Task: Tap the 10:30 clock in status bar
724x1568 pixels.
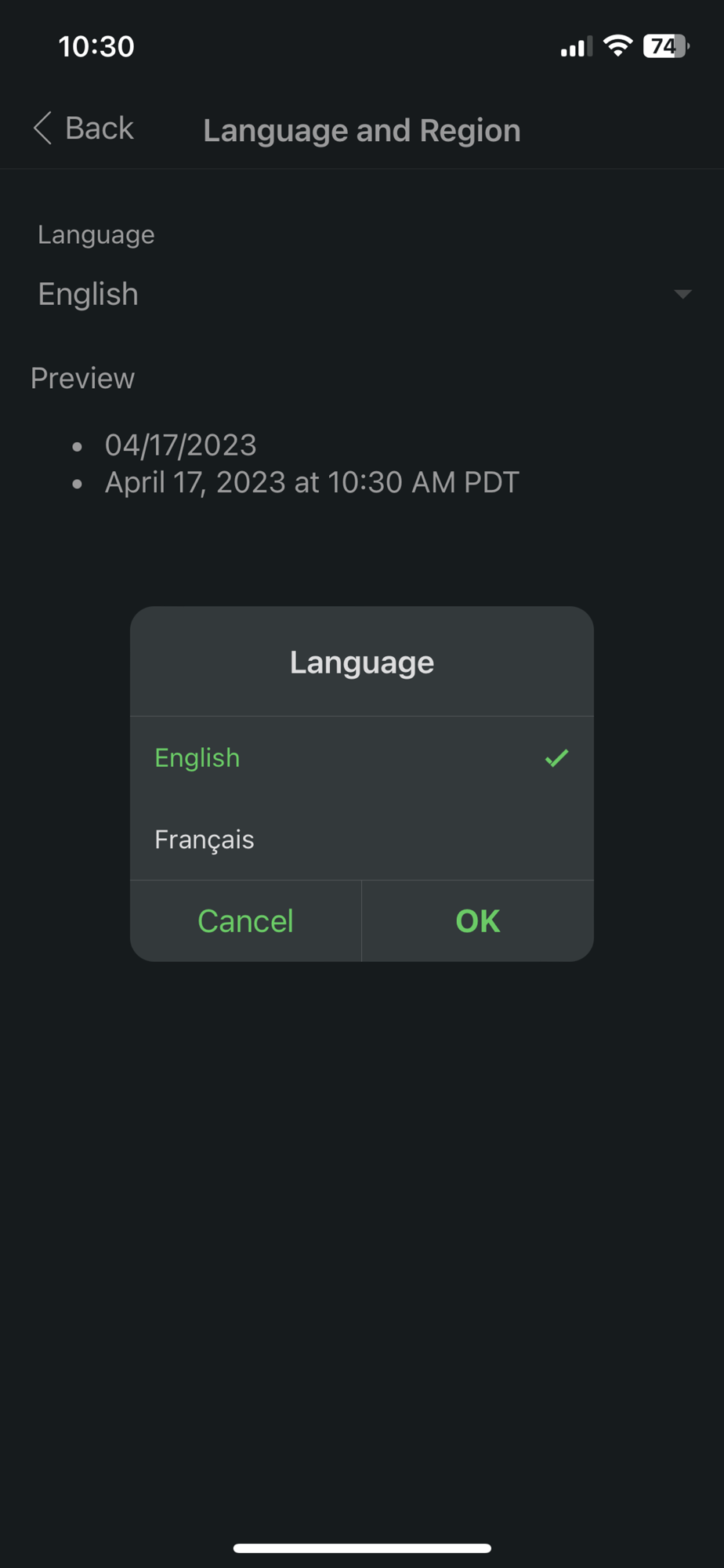Action: (x=96, y=47)
